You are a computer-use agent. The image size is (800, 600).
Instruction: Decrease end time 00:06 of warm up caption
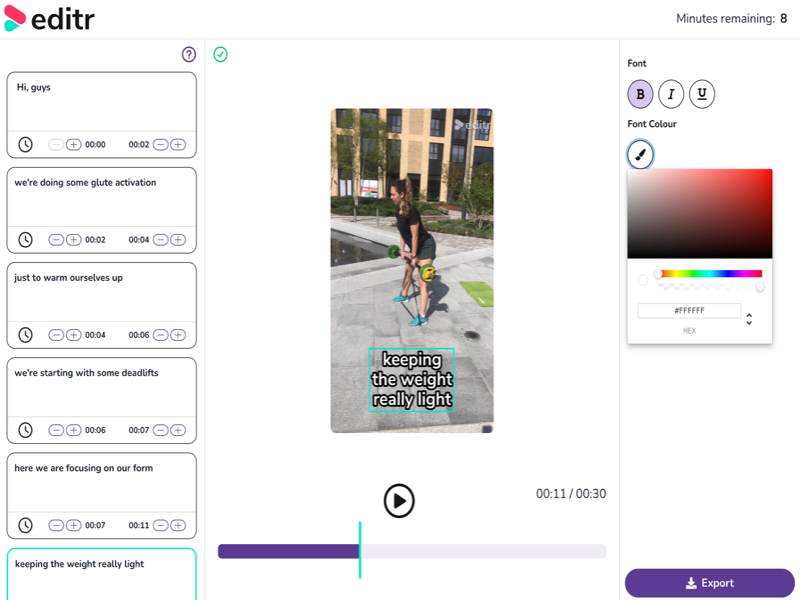point(161,335)
